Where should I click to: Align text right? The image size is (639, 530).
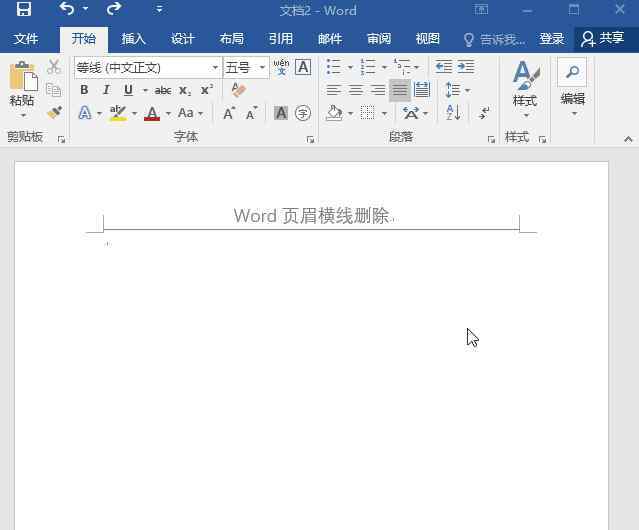pos(378,90)
